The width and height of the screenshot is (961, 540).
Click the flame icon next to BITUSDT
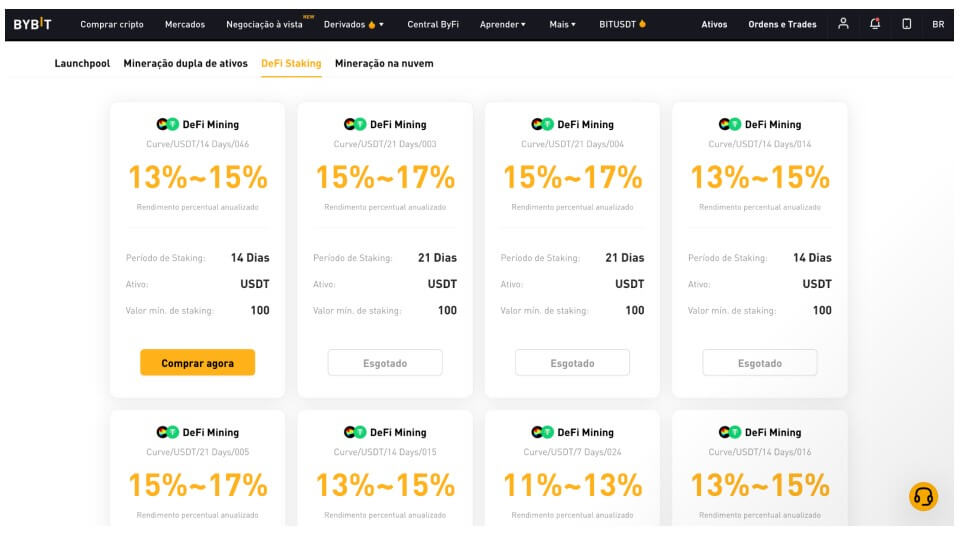(x=642, y=24)
